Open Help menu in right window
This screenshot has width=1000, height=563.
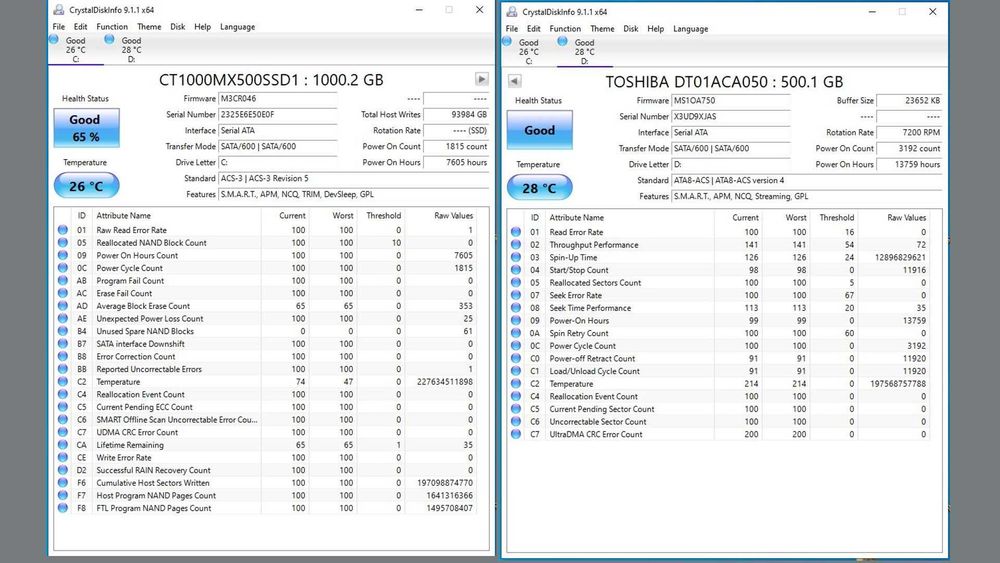click(x=656, y=29)
